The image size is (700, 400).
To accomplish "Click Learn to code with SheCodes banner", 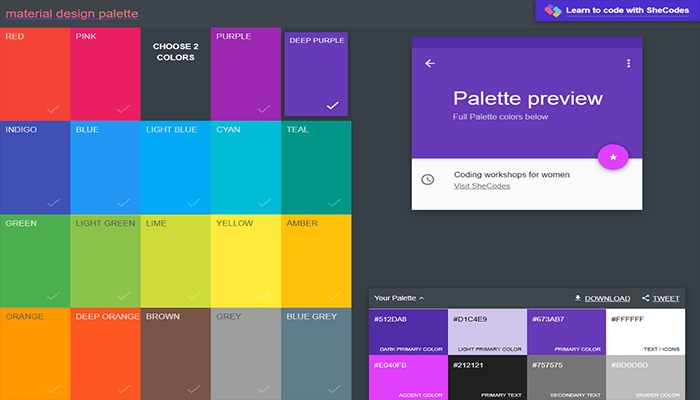I will pos(617,10).
